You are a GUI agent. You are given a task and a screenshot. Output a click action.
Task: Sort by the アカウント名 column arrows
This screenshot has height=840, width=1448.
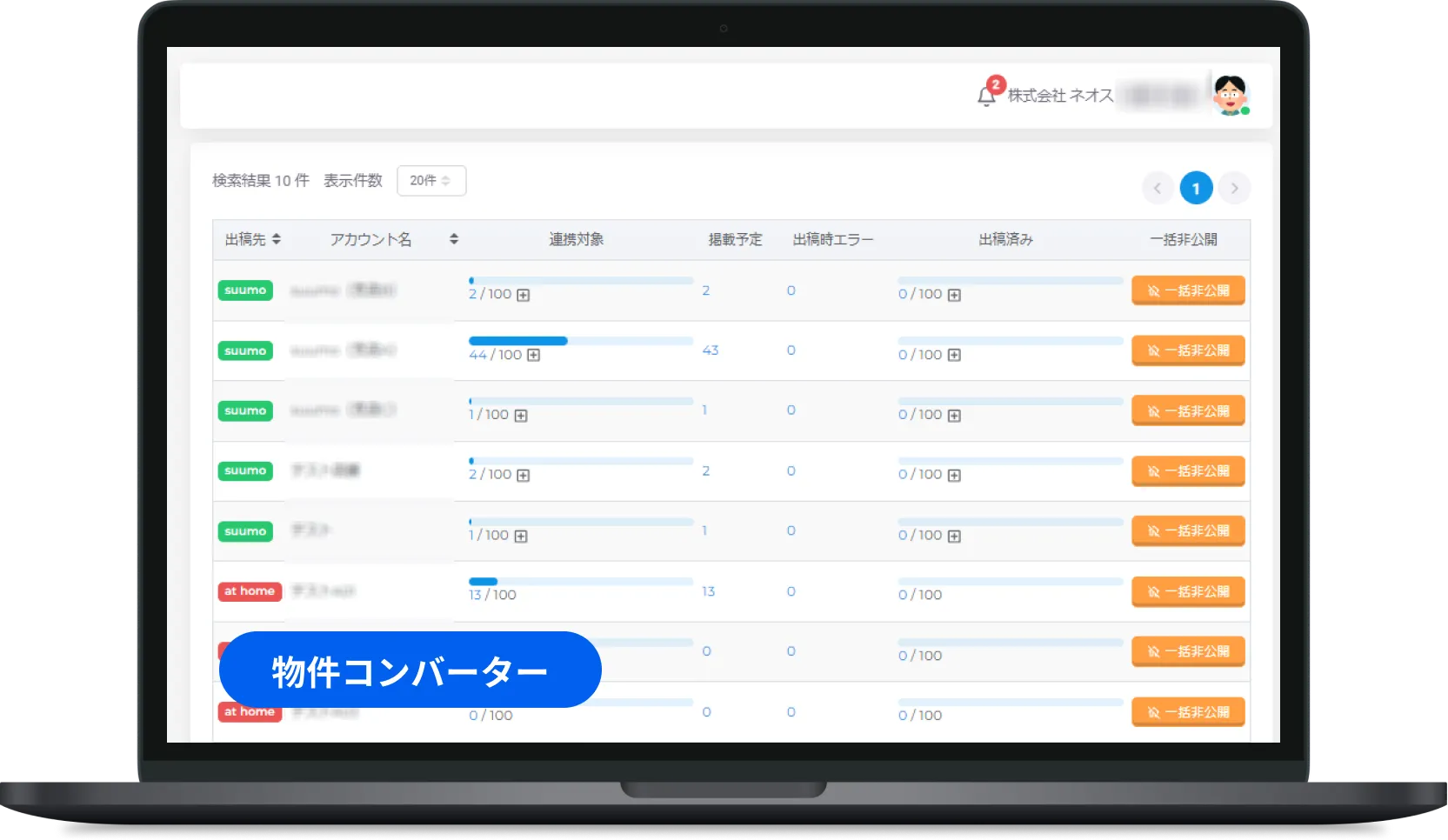(454, 239)
